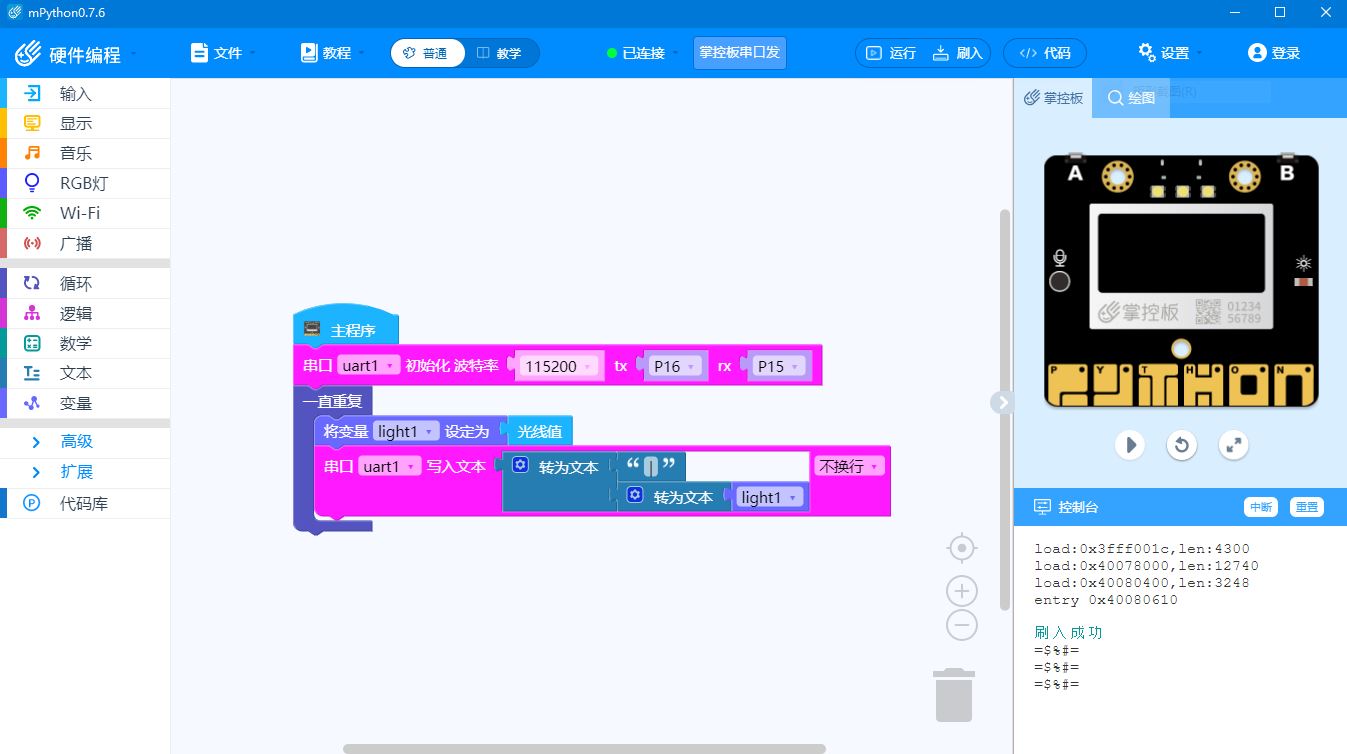Screen dimensions: 1347x754
Task: Collapse the right panel with the arrow handle
Action: tap(1001, 402)
